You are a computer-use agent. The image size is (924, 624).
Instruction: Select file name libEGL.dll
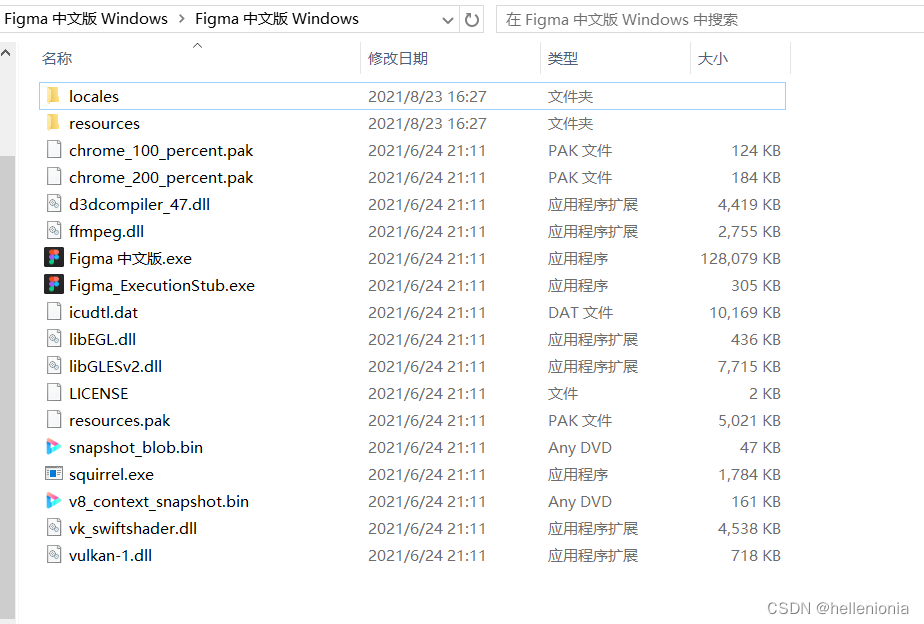click(x=102, y=339)
